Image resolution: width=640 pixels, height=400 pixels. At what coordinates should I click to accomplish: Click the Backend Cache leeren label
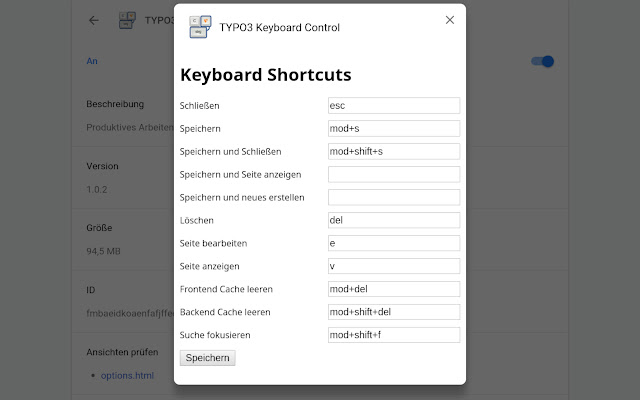click(x=225, y=312)
